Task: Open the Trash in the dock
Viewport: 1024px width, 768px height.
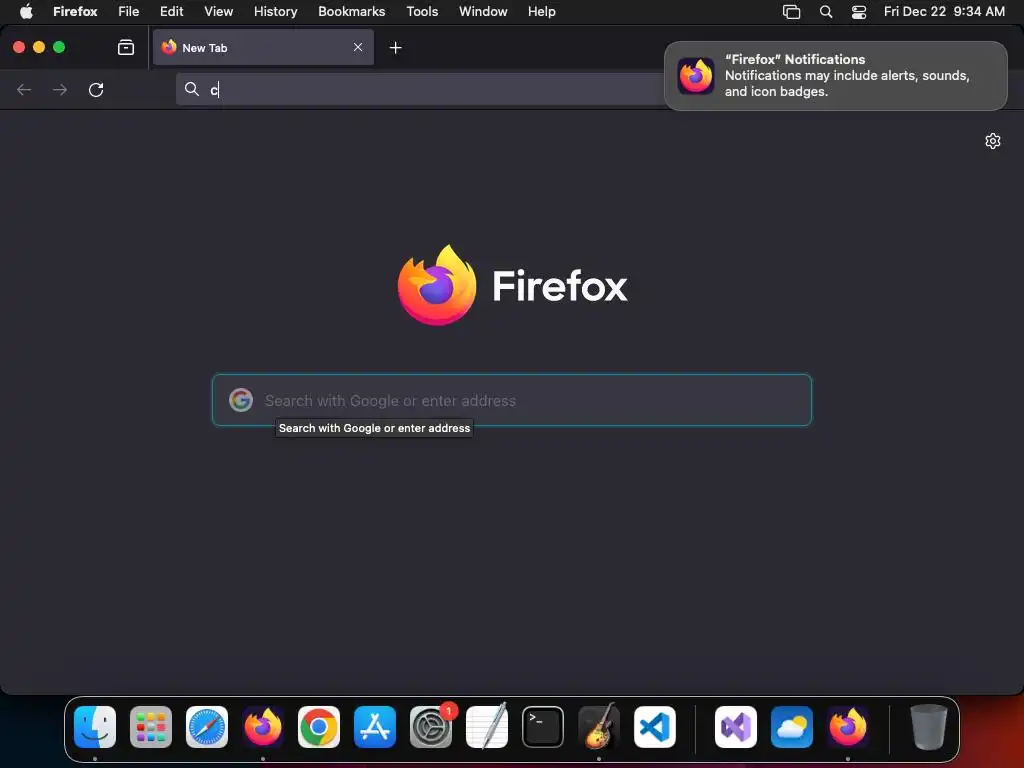Action: coord(929,726)
